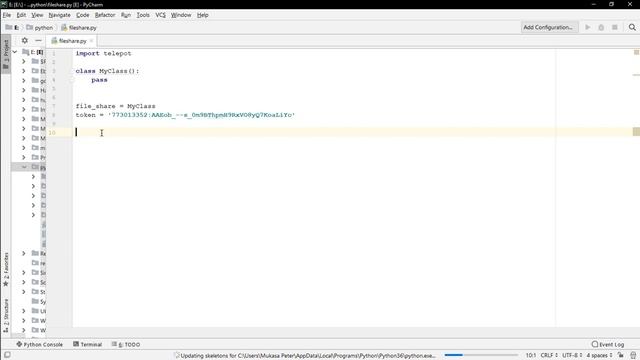The height and width of the screenshot is (360, 640).
Task: Click the horizontal scrollbar under the project tree
Action: click(18, 337)
